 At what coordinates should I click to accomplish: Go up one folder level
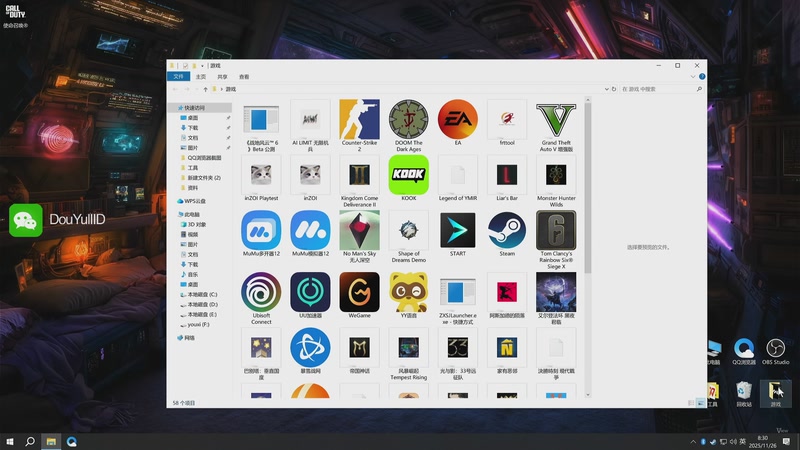[205, 89]
